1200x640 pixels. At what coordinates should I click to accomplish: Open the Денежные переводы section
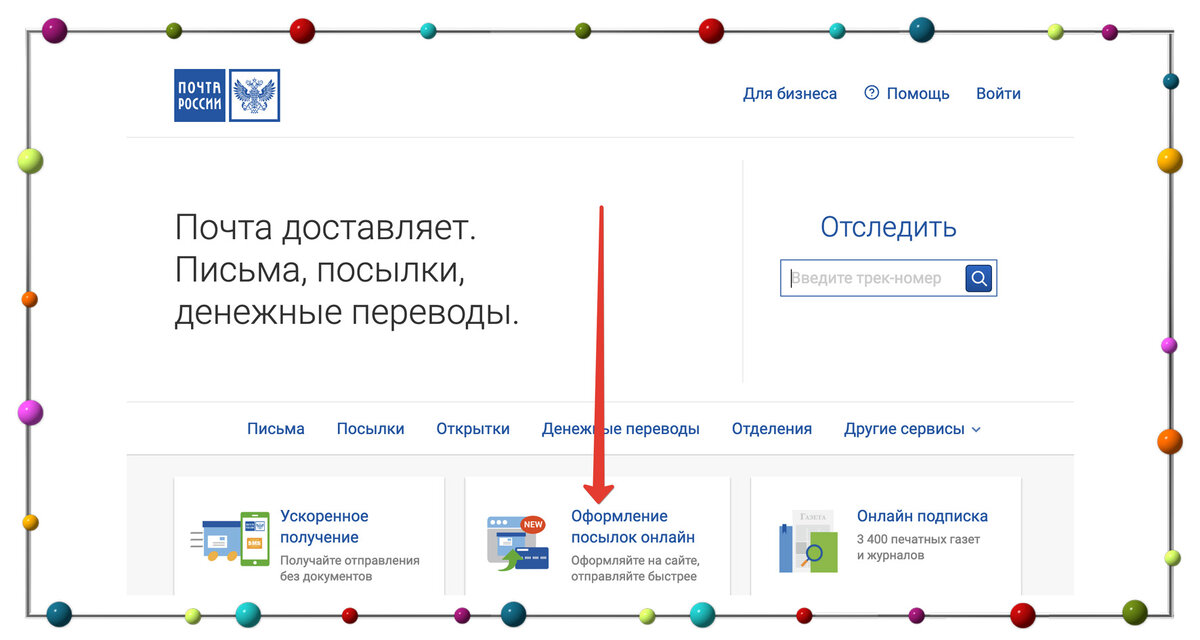point(621,429)
